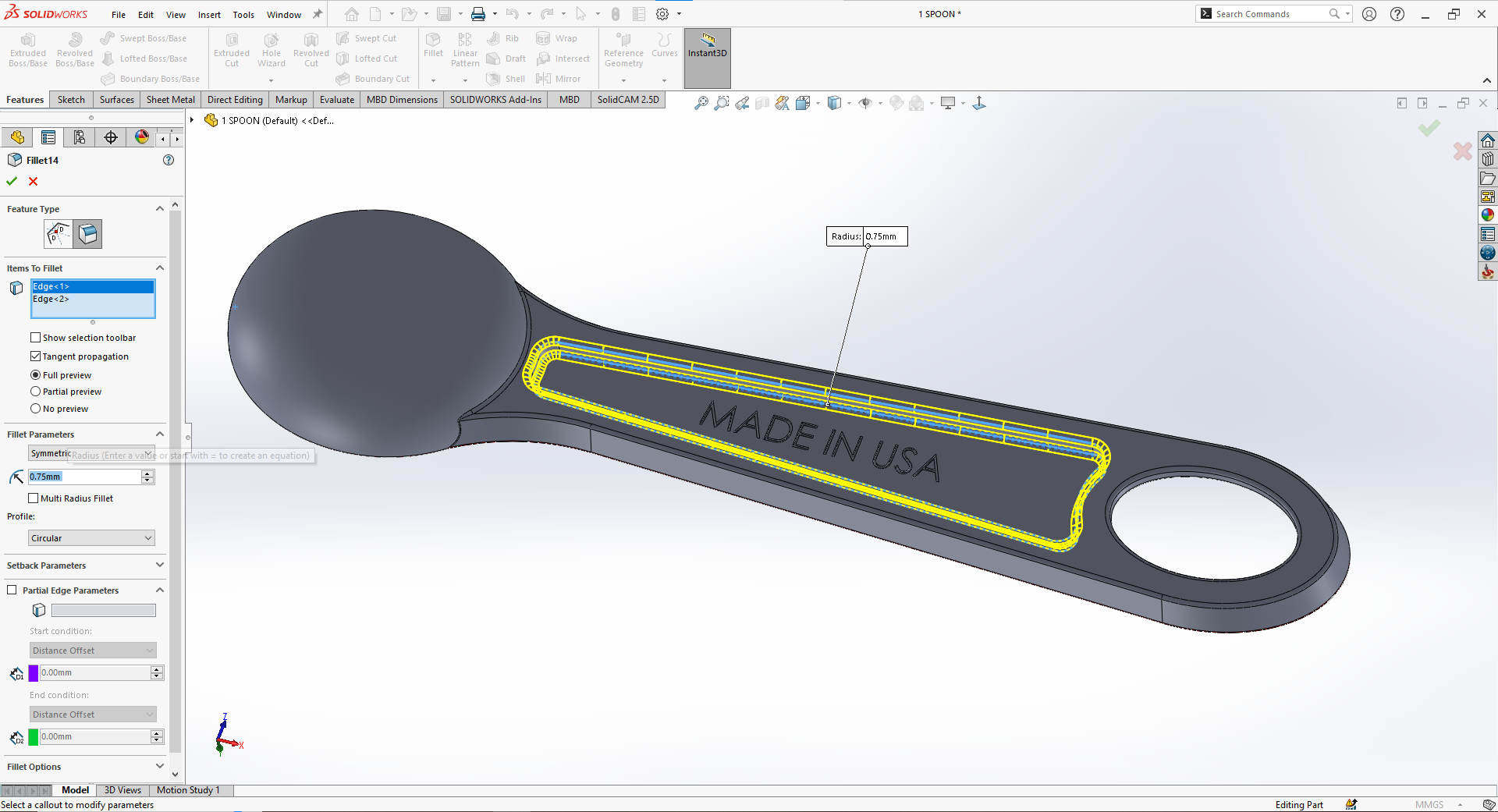Open SOLIDWORKS Resources home icon in task pane
Image resolution: width=1498 pixels, height=812 pixels.
[x=1488, y=140]
